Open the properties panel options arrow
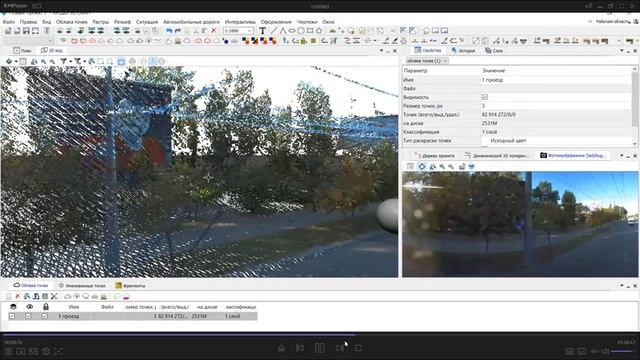Screen dimensions: 640x360 click(x=622, y=51)
